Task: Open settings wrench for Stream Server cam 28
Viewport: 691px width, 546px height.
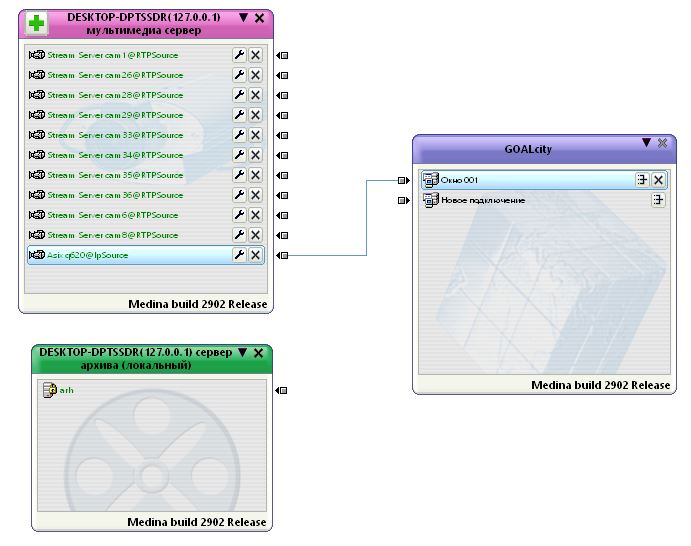Action: pyautogui.click(x=239, y=95)
